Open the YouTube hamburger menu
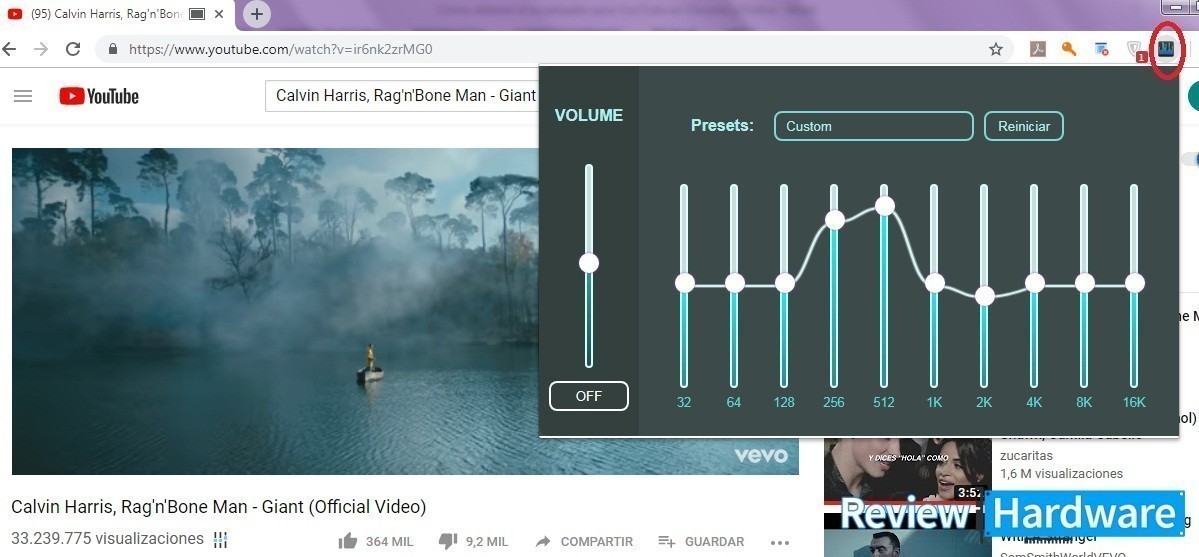 click(23, 96)
